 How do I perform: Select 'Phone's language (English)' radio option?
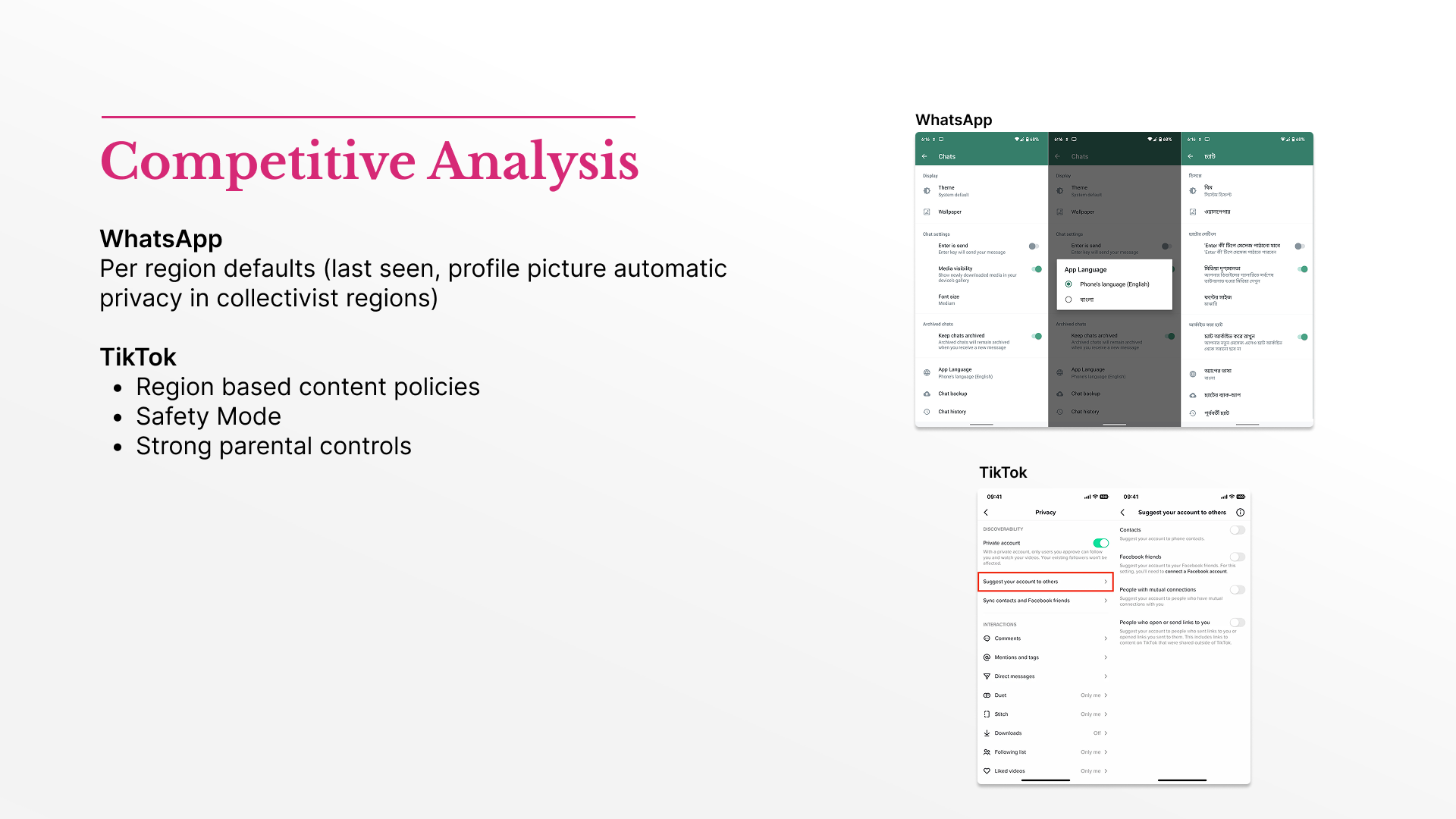click(x=1068, y=284)
